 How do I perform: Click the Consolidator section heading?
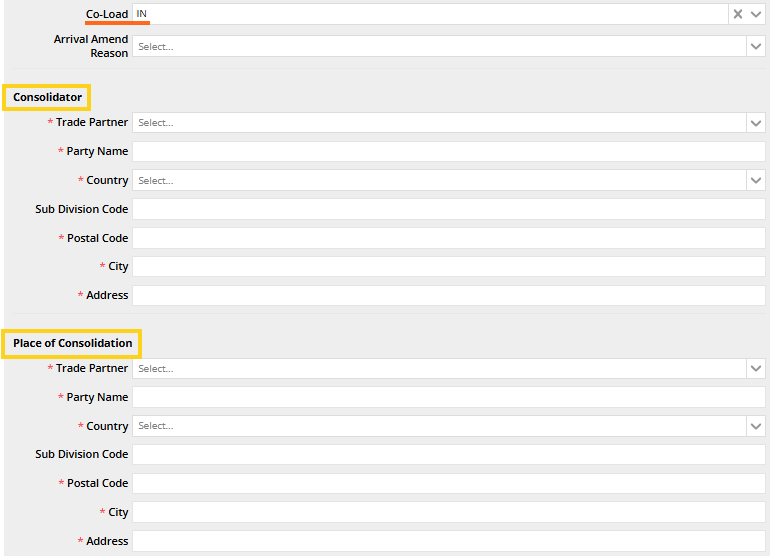point(47,97)
